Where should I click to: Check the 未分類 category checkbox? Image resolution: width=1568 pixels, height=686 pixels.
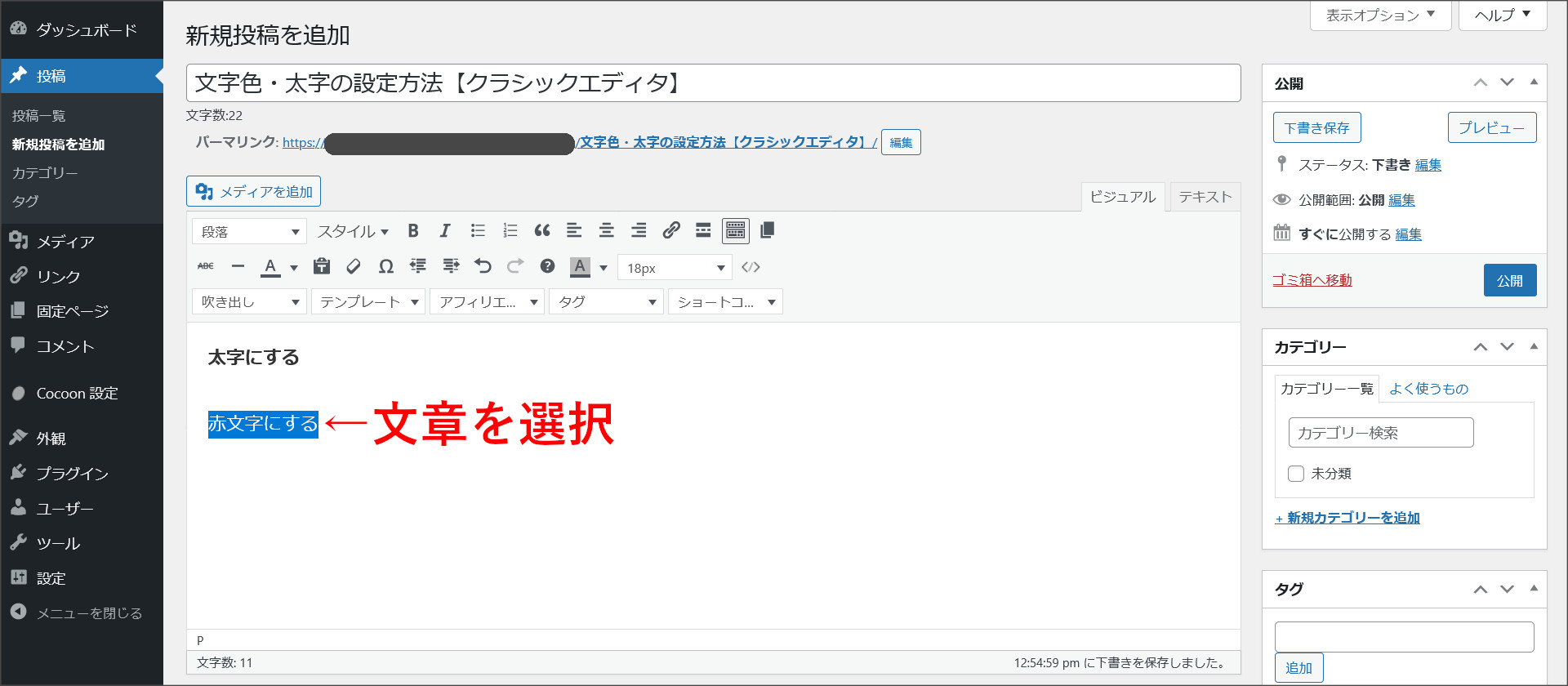pyautogui.click(x=1296, y=474)
